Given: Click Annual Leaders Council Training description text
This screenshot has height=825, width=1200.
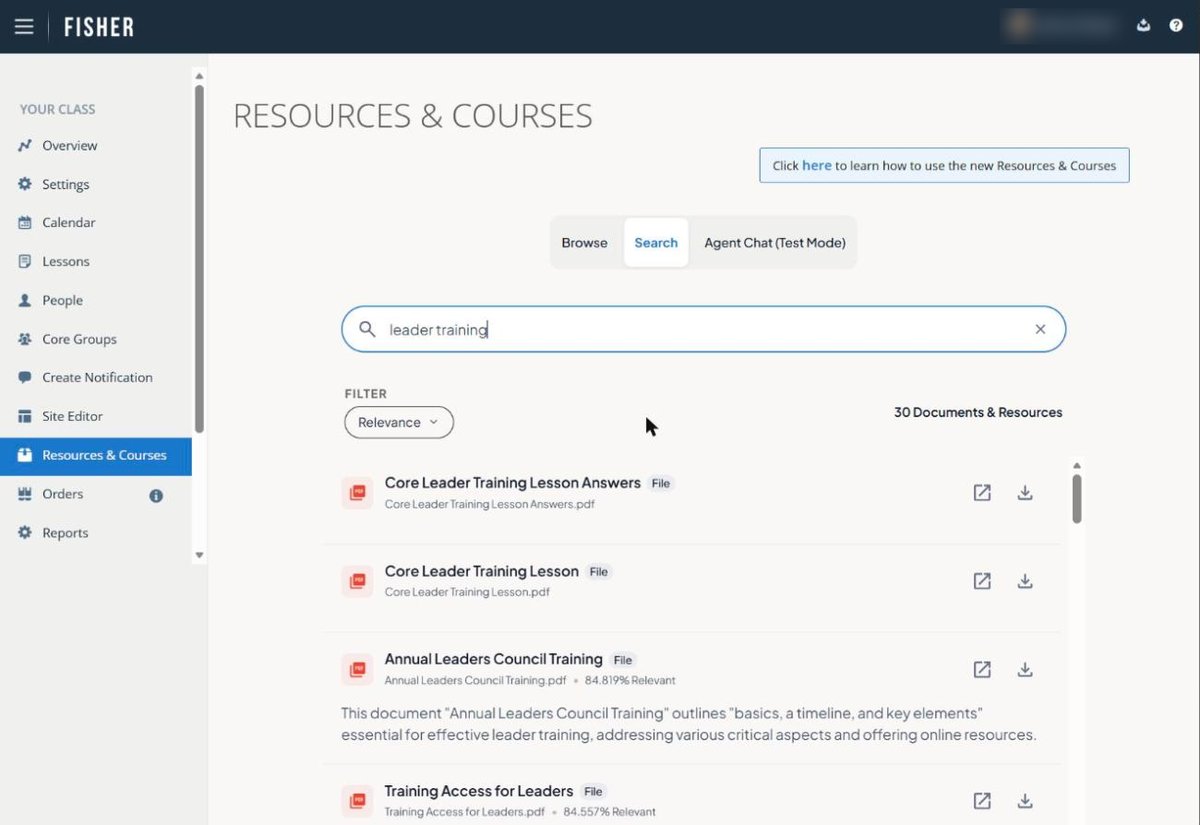Looking at the screenshot, I should tap(689, 725).
